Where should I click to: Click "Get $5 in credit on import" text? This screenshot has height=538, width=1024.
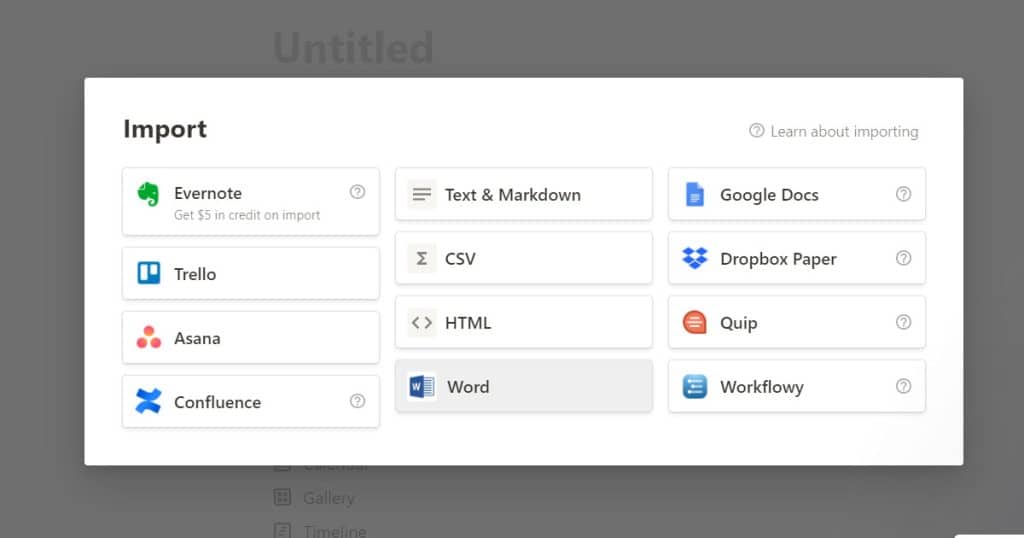click(247, 215)
